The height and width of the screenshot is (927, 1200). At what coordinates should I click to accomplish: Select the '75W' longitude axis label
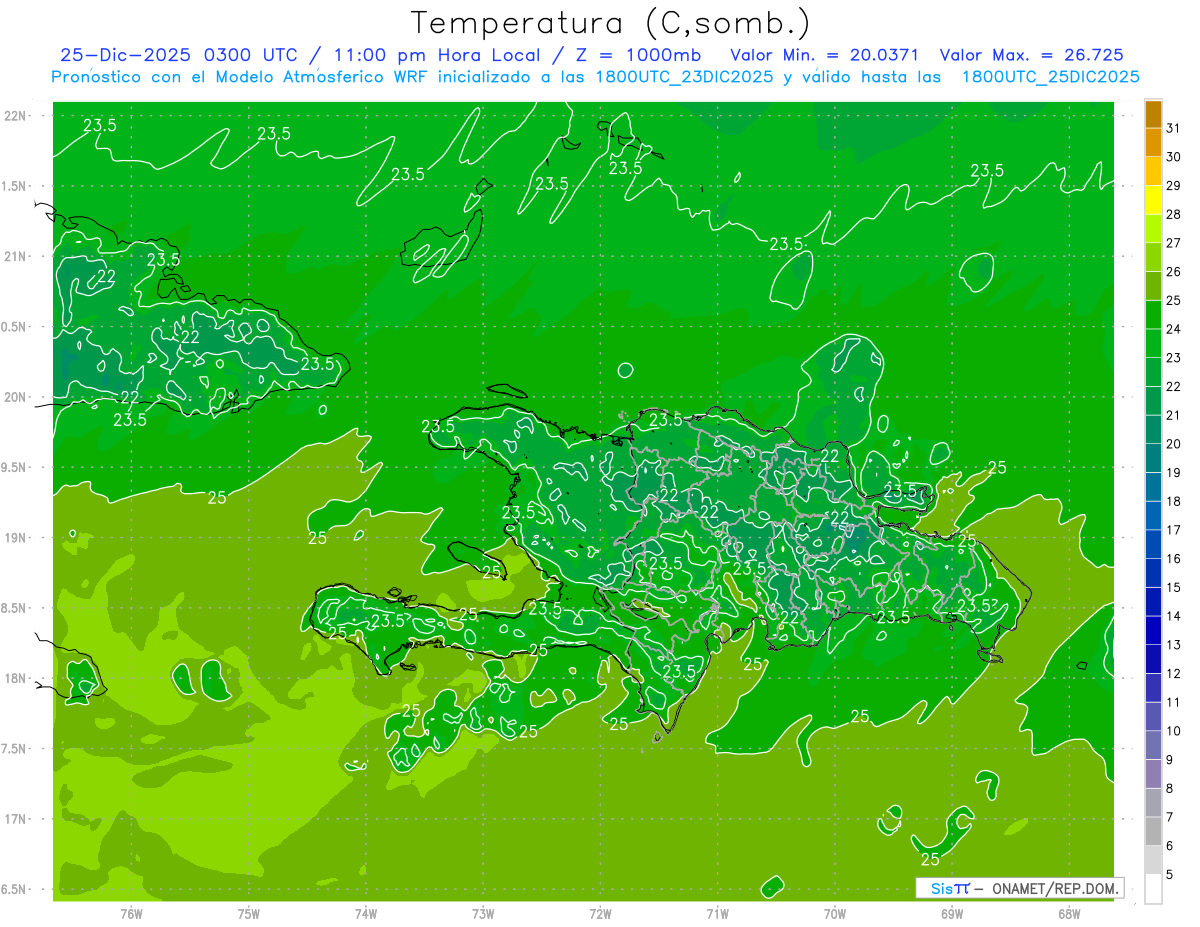tap(249, 913)
